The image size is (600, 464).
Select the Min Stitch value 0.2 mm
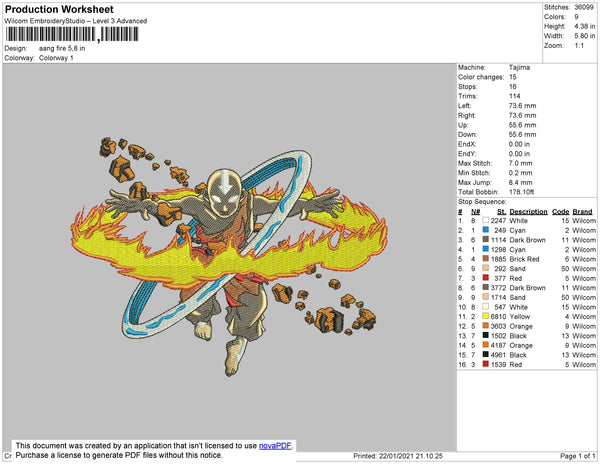click(520, 173)
